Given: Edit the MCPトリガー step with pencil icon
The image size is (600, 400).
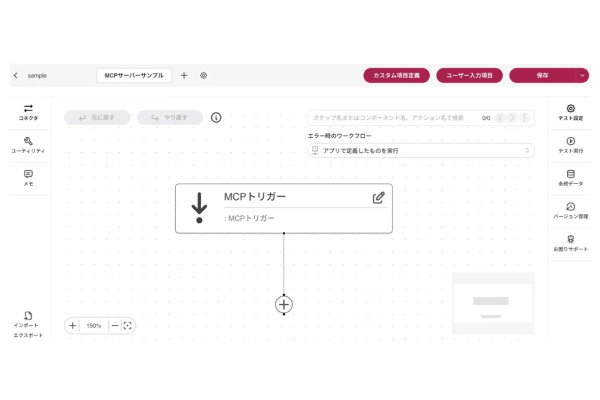Looking at the screenshot, I should click(x=378, y=197).
